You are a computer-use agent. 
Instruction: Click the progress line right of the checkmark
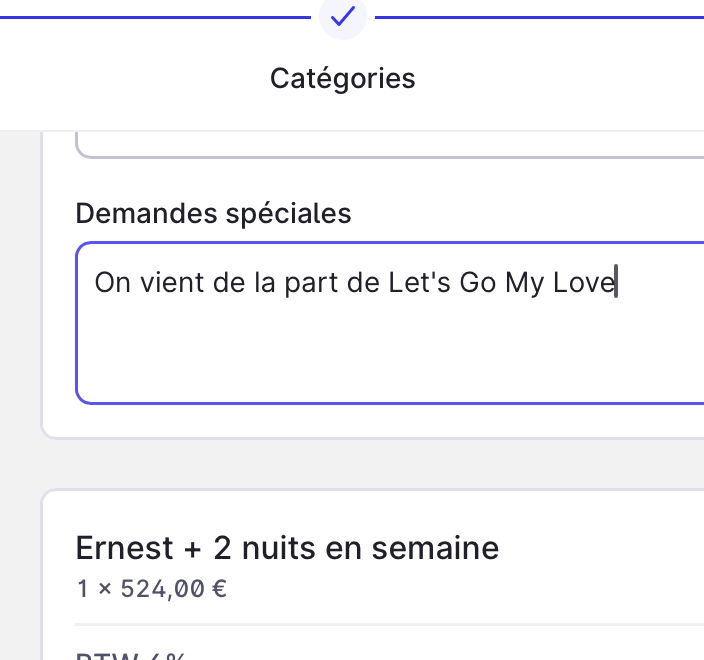[x=540, y=17]
